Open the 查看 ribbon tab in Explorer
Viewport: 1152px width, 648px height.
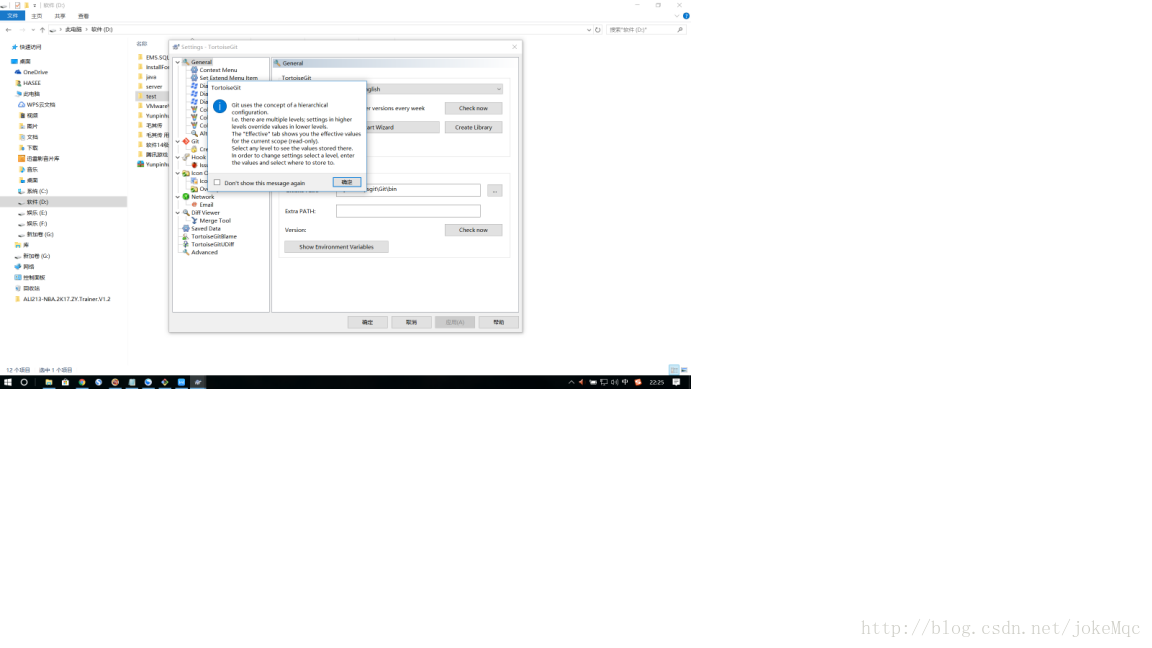84,15
